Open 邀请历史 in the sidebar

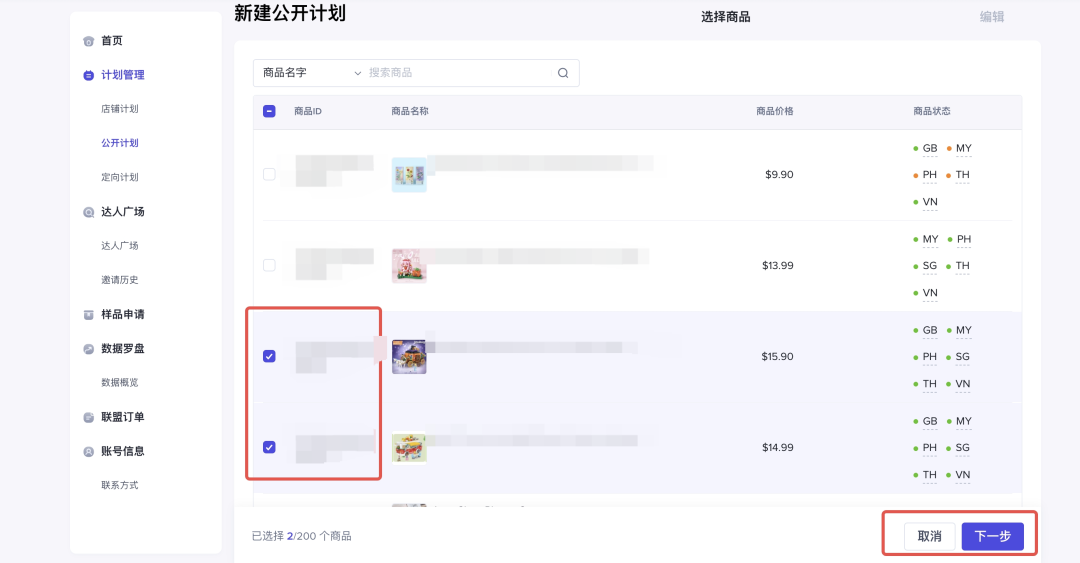(x=120, y=280)
